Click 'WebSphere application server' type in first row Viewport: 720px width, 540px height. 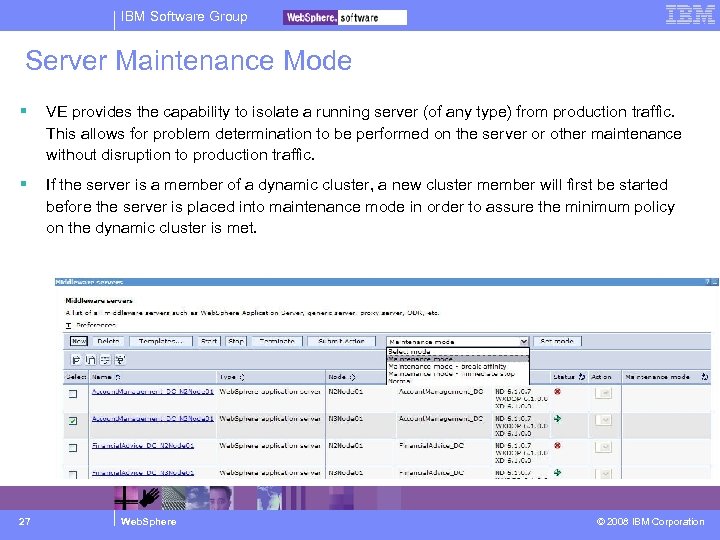pos(270,392)
